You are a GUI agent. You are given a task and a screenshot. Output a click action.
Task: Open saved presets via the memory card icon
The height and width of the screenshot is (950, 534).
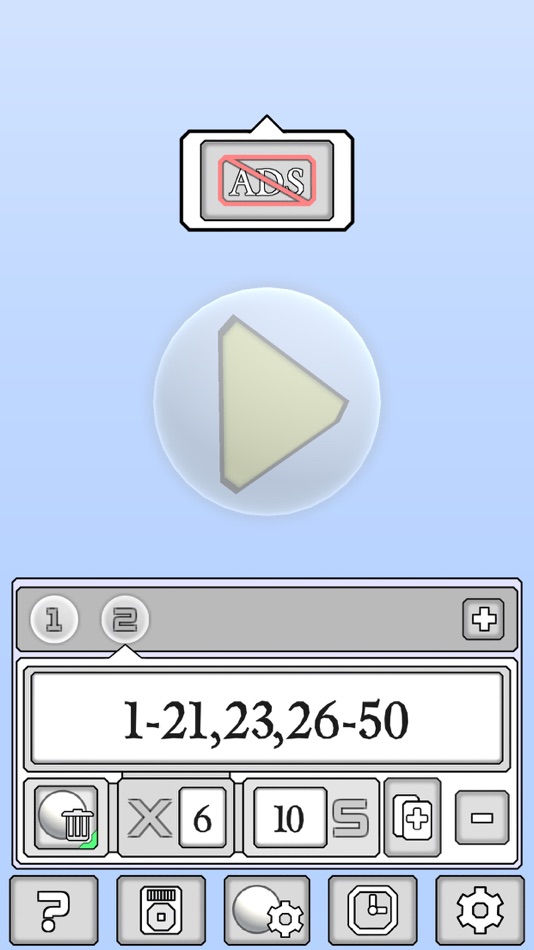pyautogui.click(x=161, y=910)
